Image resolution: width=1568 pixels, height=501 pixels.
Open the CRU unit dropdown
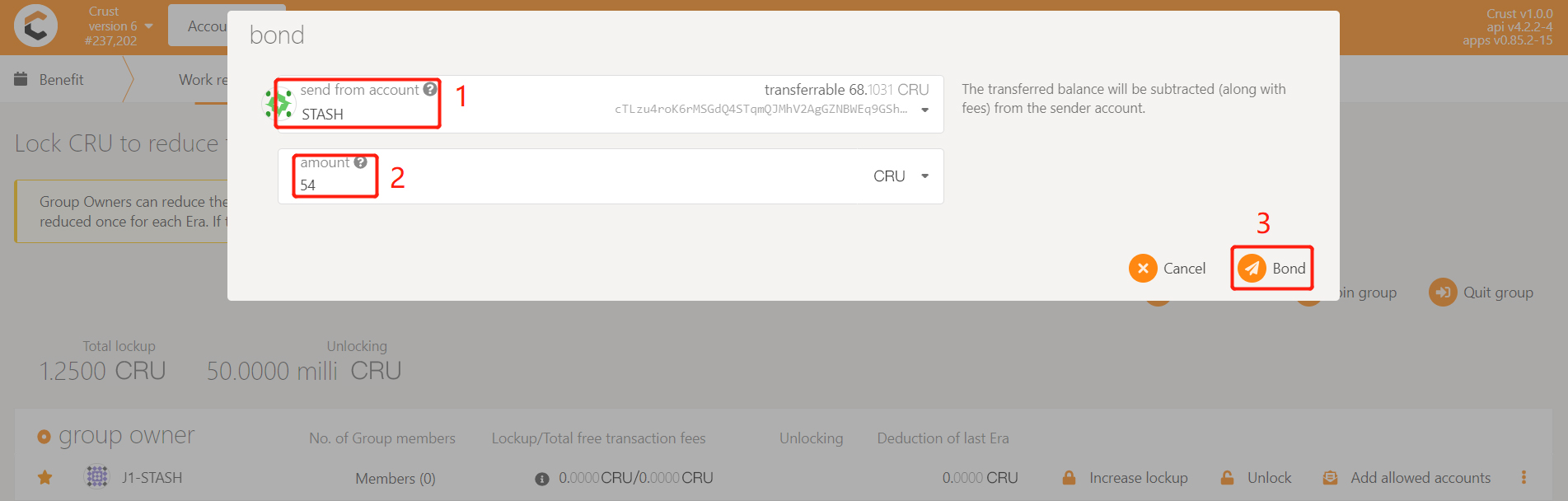tap(901, 176)
